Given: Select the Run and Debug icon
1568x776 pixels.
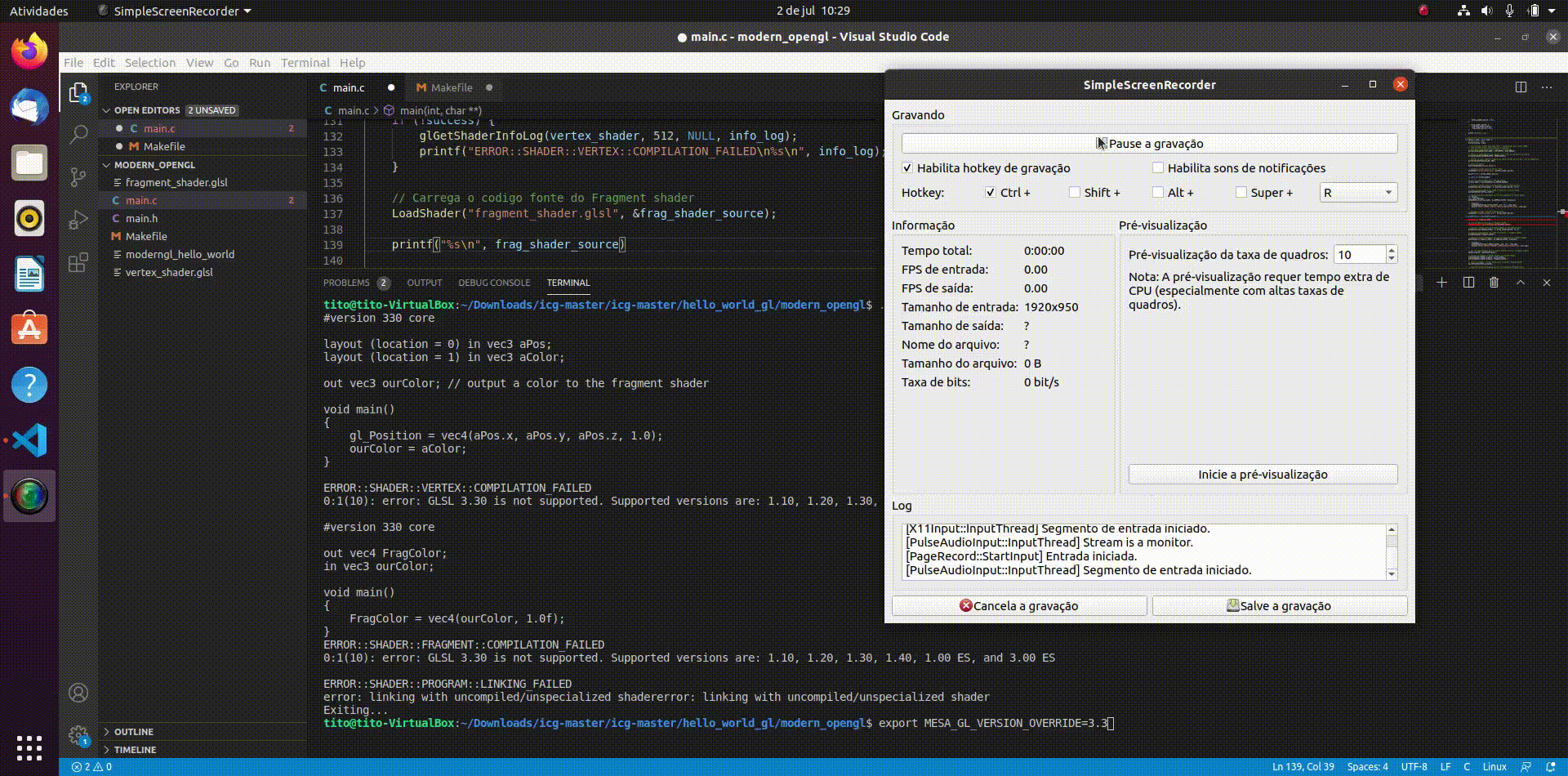Looking at the screenshot, I should (78, 219).
